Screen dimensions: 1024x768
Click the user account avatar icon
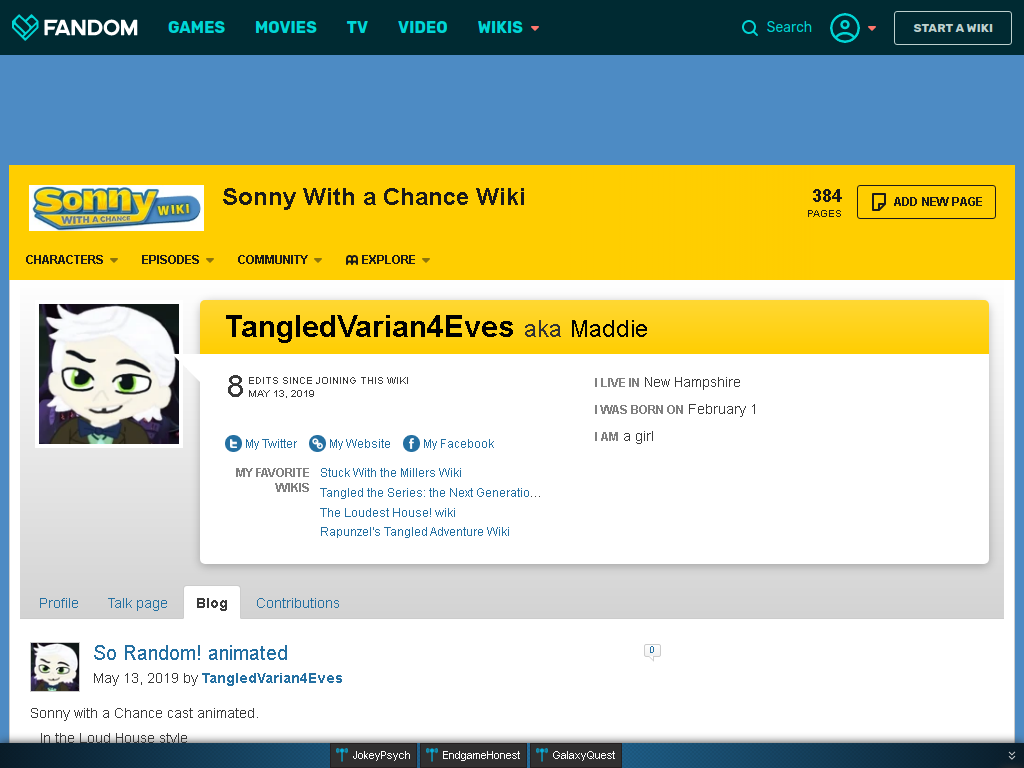coord(844,27)
